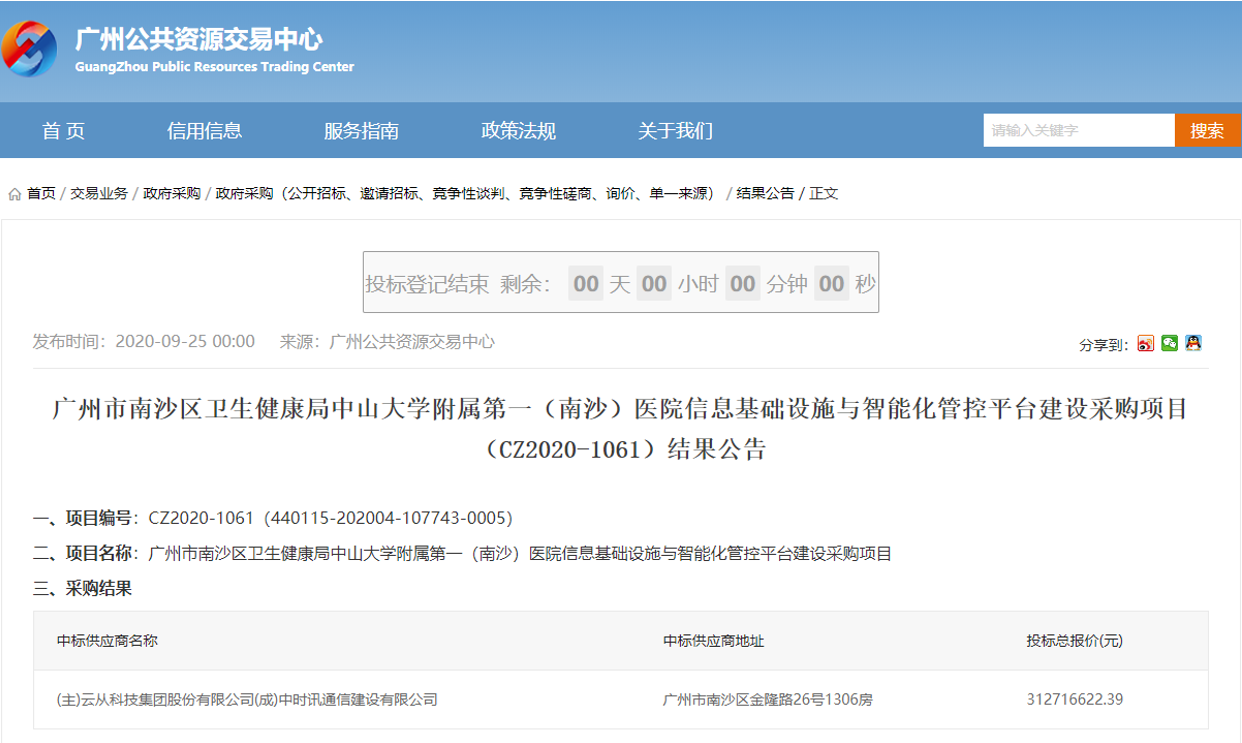Click the countdown timer box
The height and width of the screenshot is (743, 1242).
pyautogui.click(x=621, y=282)
